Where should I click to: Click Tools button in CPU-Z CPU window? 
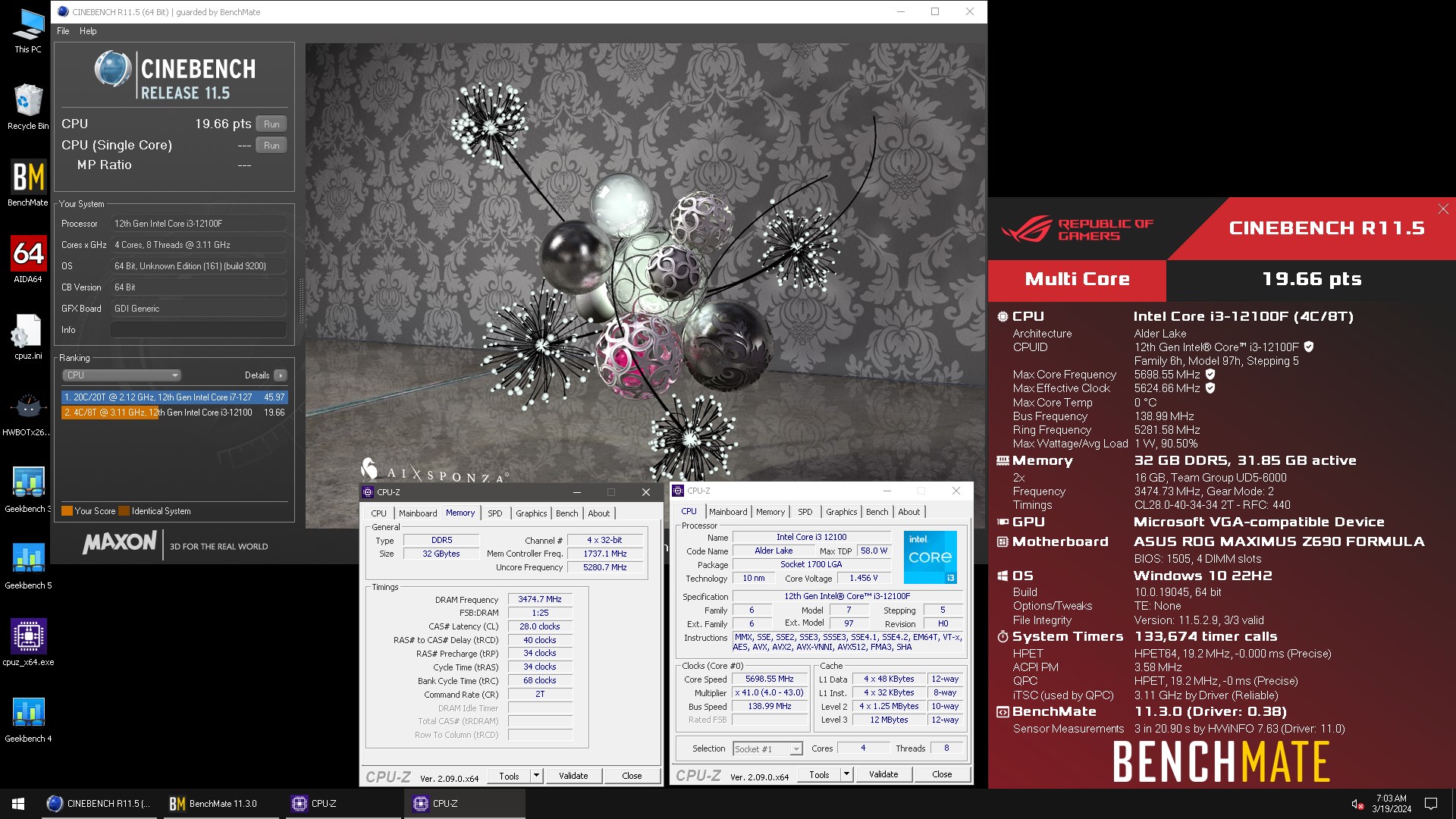click(819, 774)
